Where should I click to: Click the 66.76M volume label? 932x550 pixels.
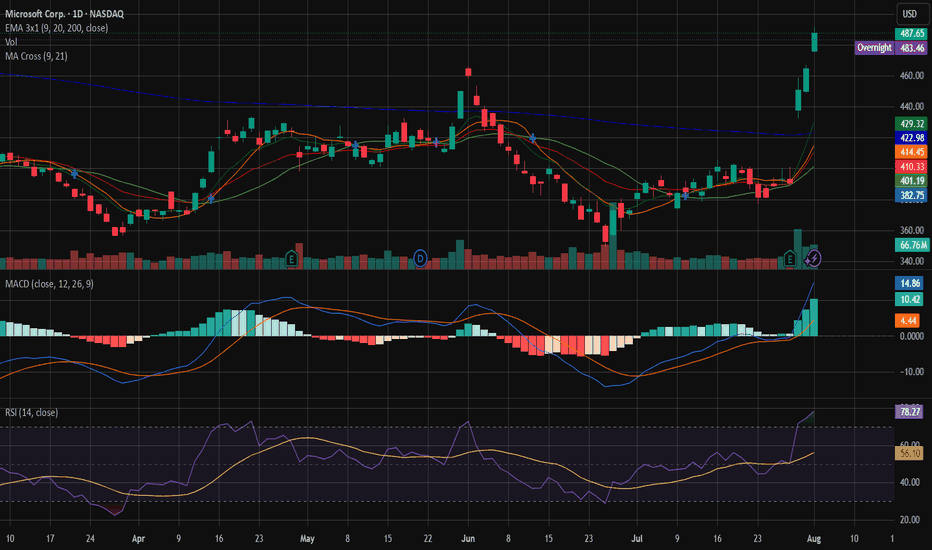click(x=912, y=245)
